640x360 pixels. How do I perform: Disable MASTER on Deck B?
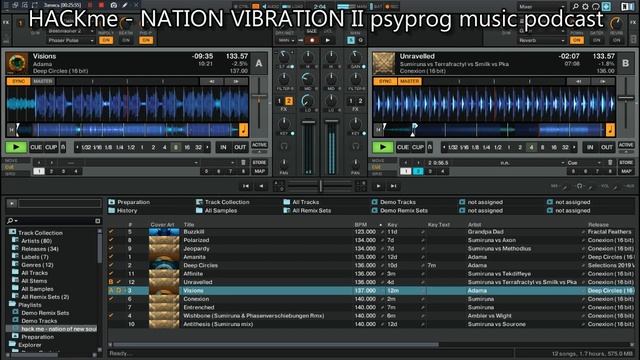[410, 81]
